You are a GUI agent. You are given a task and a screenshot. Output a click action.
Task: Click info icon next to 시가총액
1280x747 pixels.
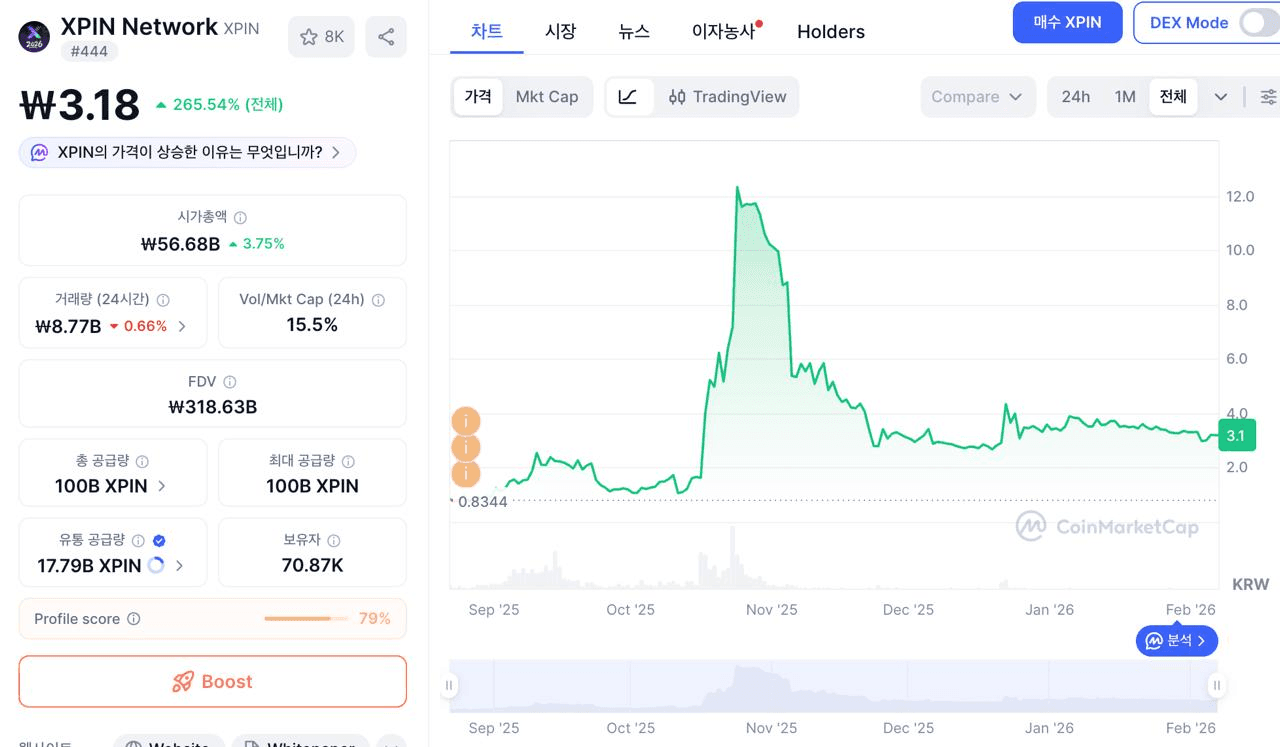pos(240,217)
